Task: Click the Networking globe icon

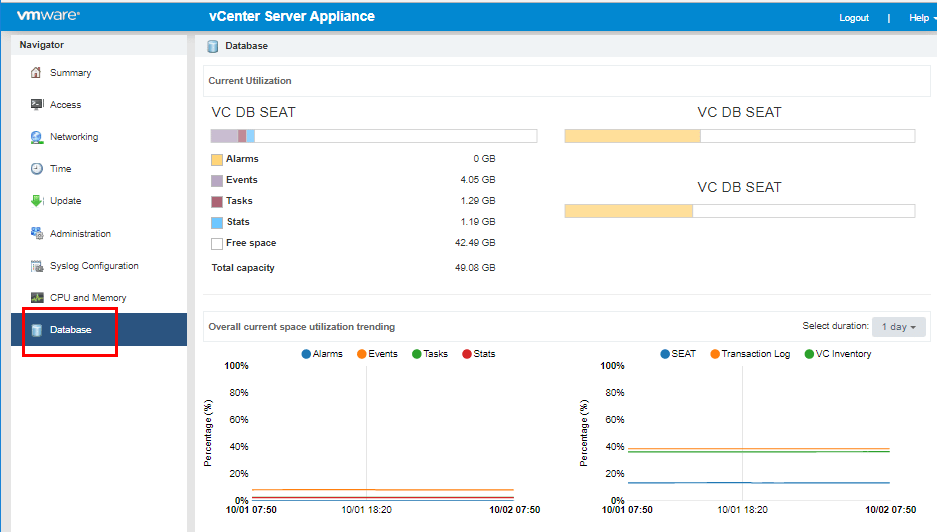Action: click(37, 137)
